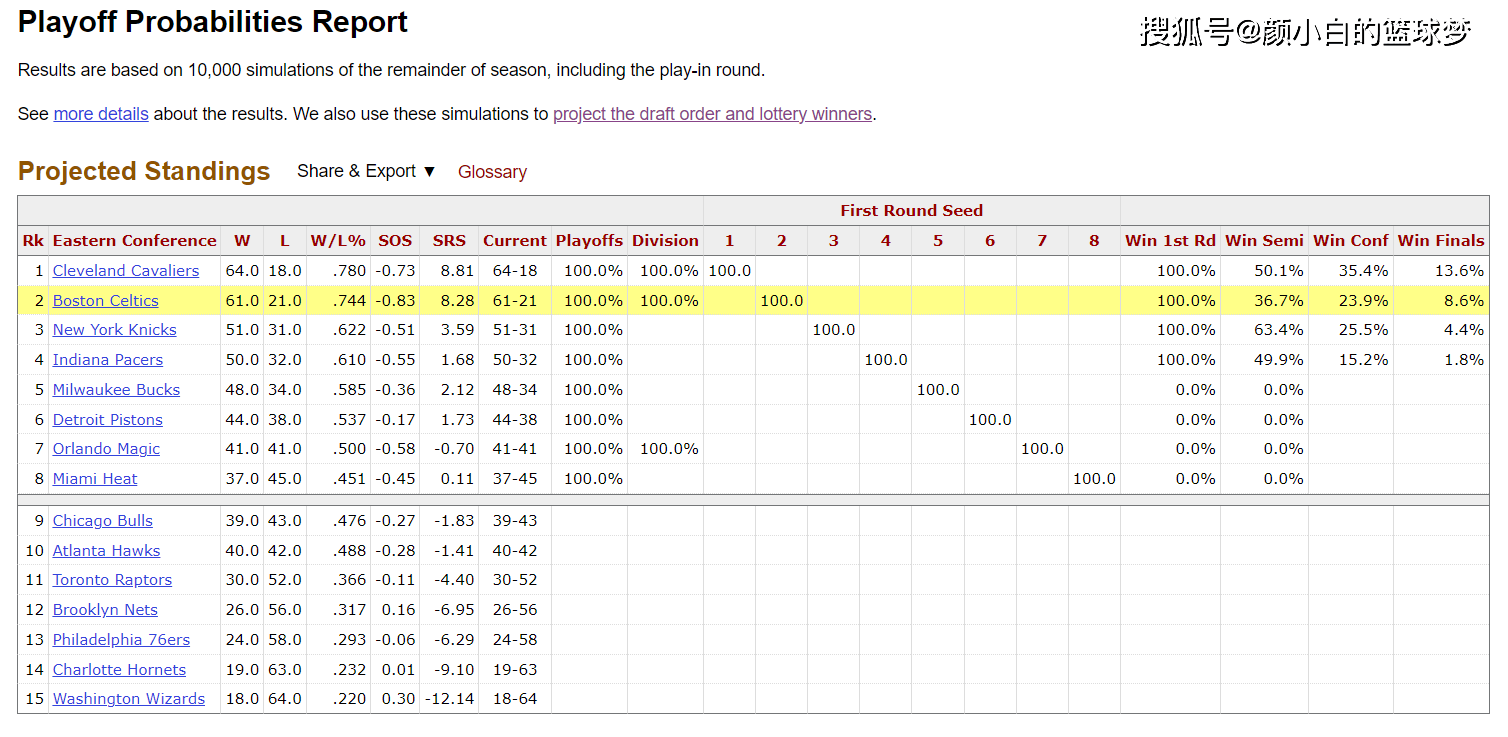Open the Boston Celtics team link
The width and height of the screenshot is (1508, 737).
point(106,300)
